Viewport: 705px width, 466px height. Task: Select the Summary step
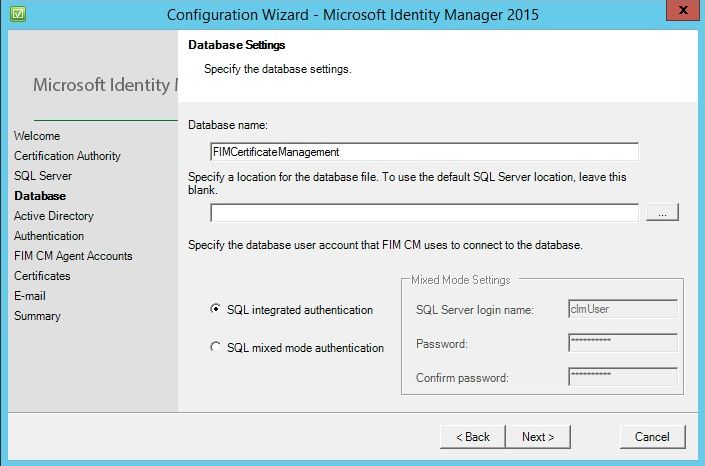click(x=37, y=316)
